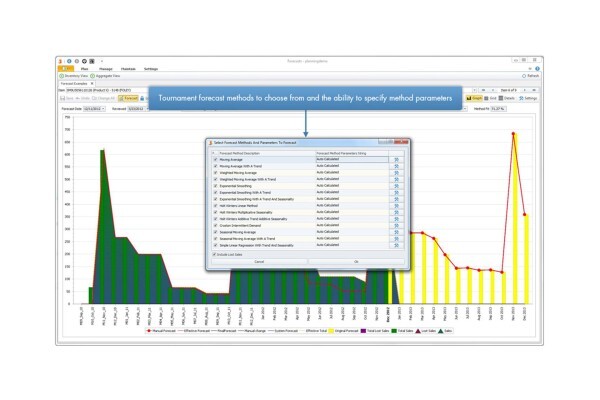The image size is (600, 400).
Task: Go to the previous item record
Action: tap(493, 90)
